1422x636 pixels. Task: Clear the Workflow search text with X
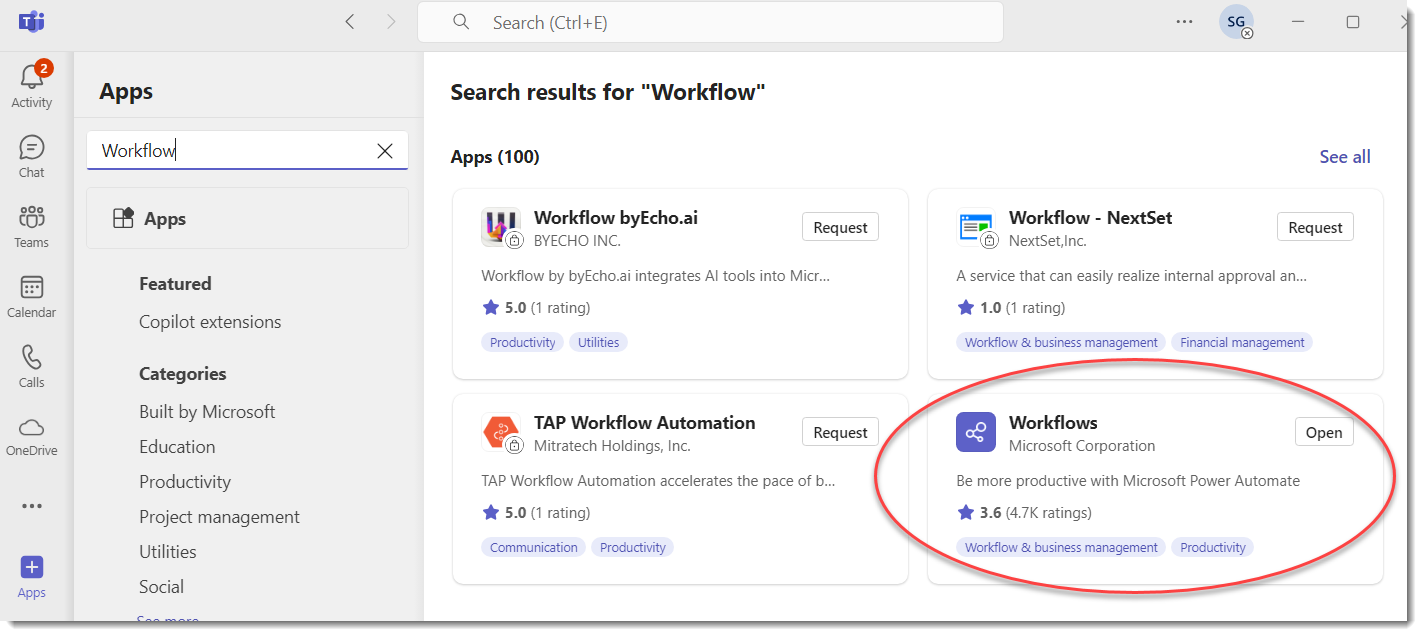coord(384,151)
